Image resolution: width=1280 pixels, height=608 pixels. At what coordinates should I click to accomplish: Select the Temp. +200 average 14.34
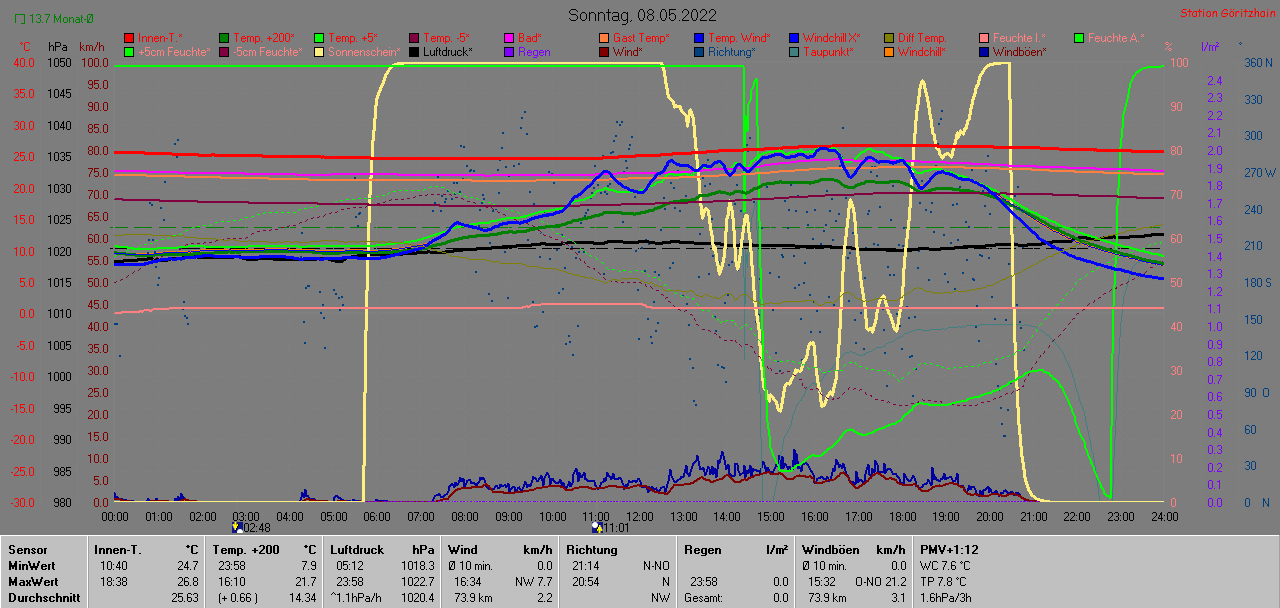click(301, 598)
